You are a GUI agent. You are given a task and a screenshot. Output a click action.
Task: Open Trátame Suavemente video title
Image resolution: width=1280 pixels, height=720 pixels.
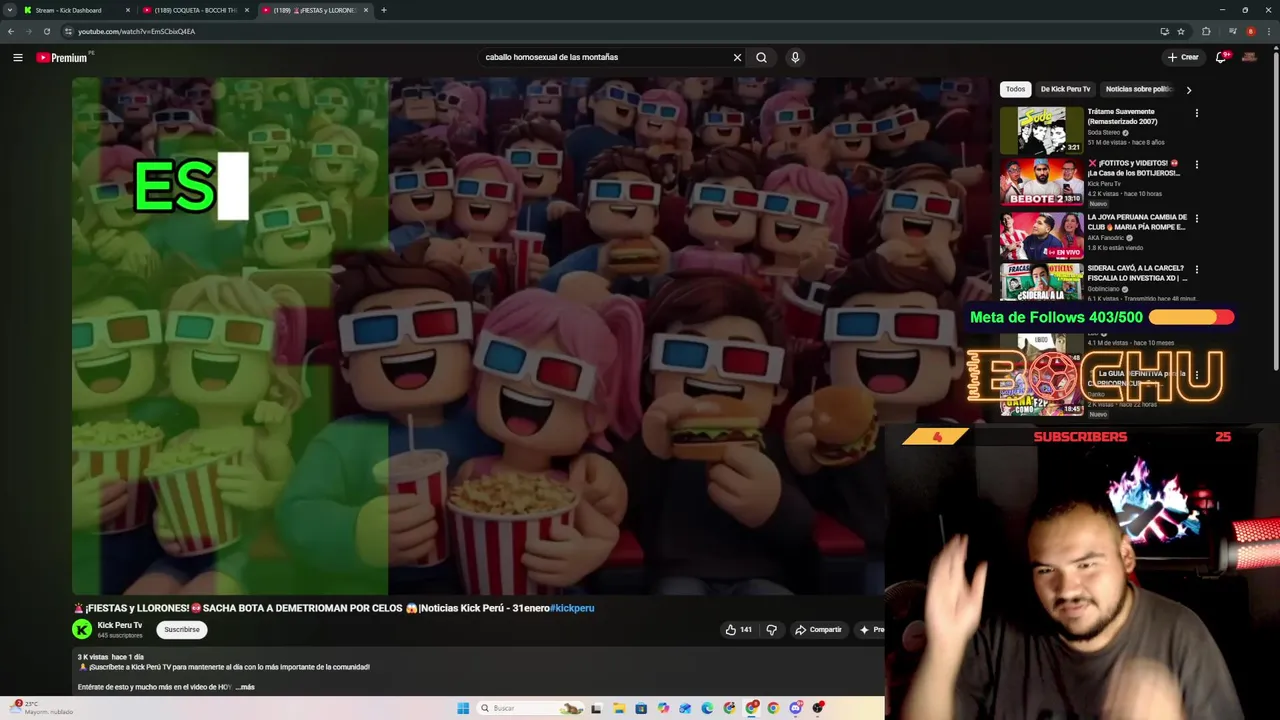[1122, 117]
